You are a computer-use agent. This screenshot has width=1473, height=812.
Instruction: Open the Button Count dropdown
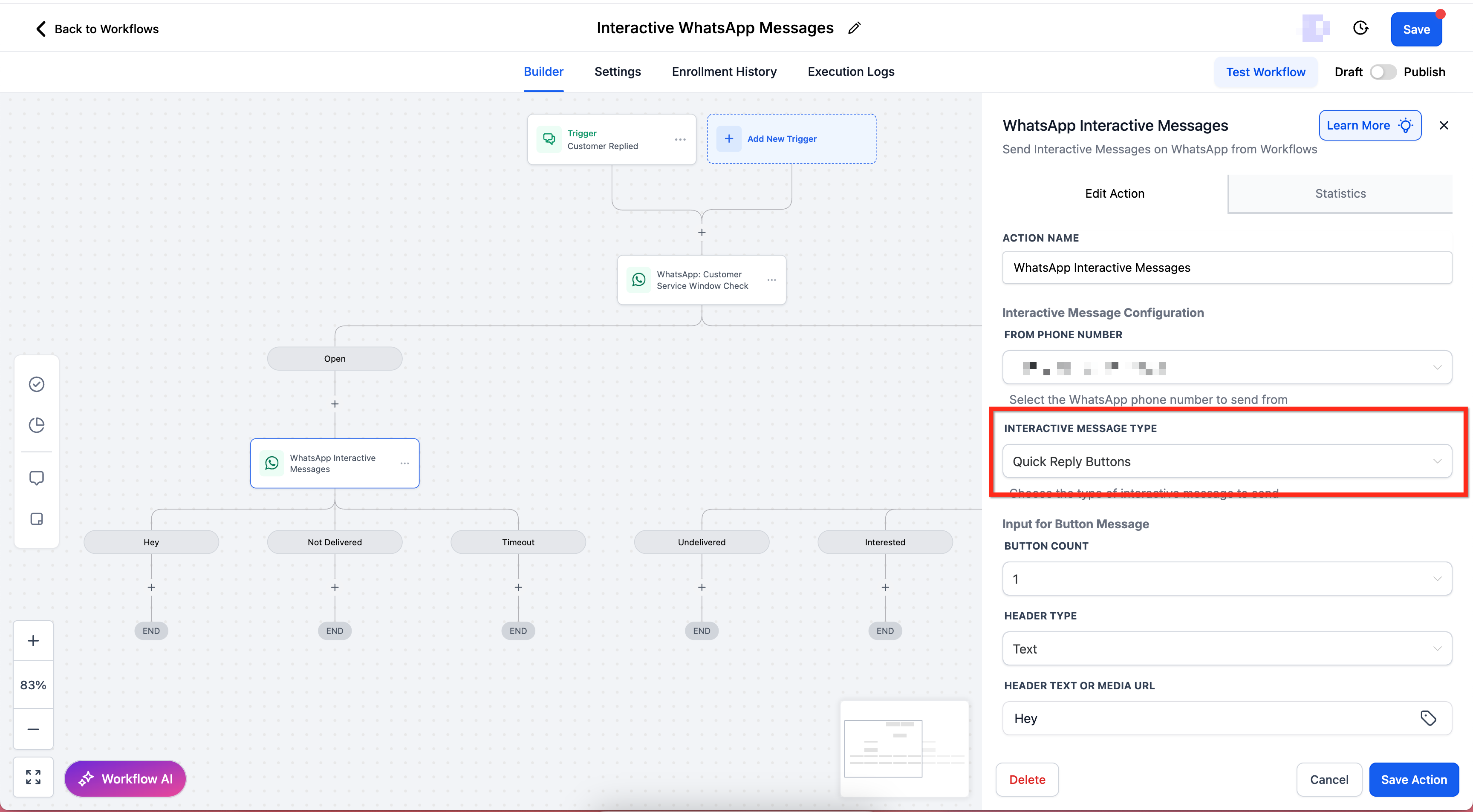[1227, 578]
